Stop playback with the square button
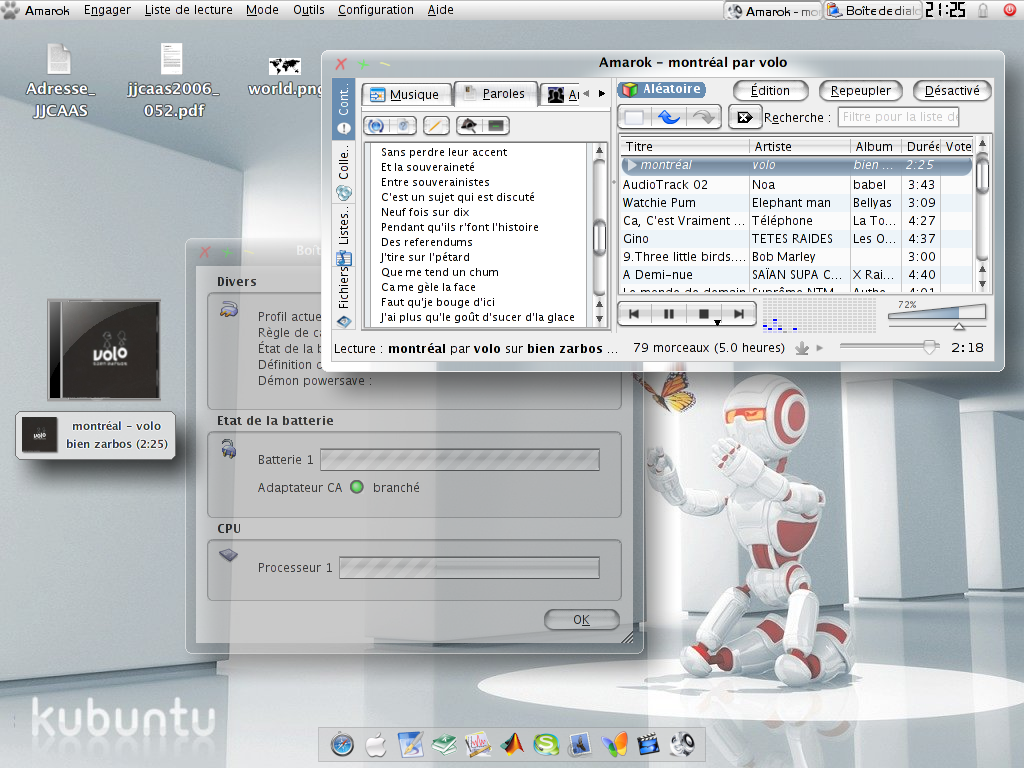 pos(703,314)
